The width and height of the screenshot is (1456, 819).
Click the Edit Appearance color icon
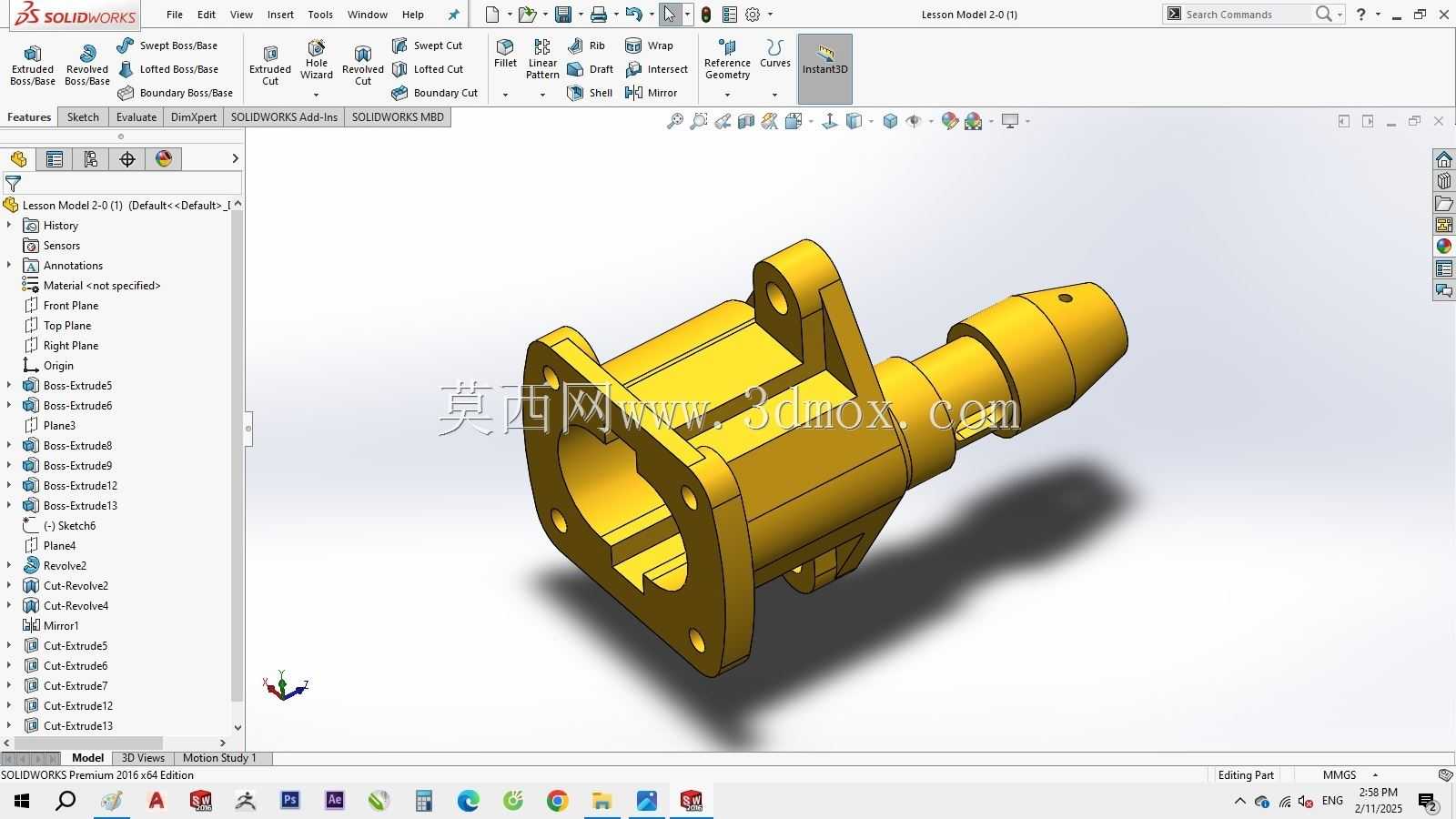coord(949,121)
